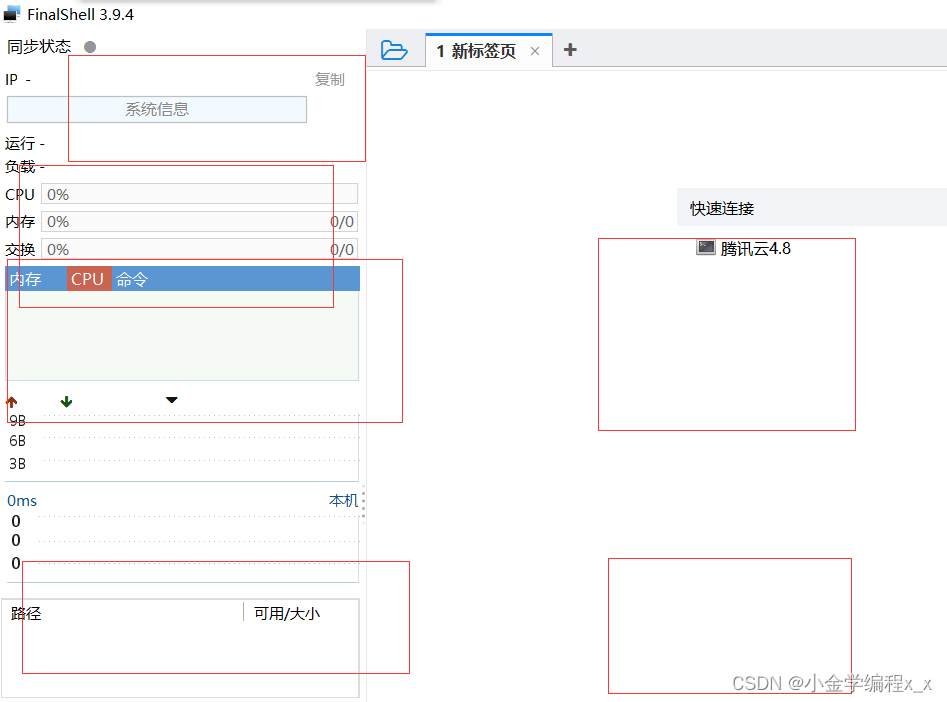Click the sync status gray indicator dot
Screen dimensions: 947x702
(90, 47)
